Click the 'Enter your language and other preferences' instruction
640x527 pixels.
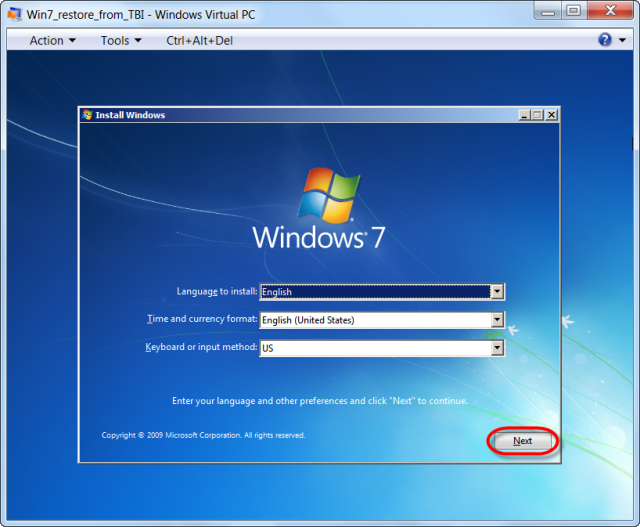[x=320, y=401]
